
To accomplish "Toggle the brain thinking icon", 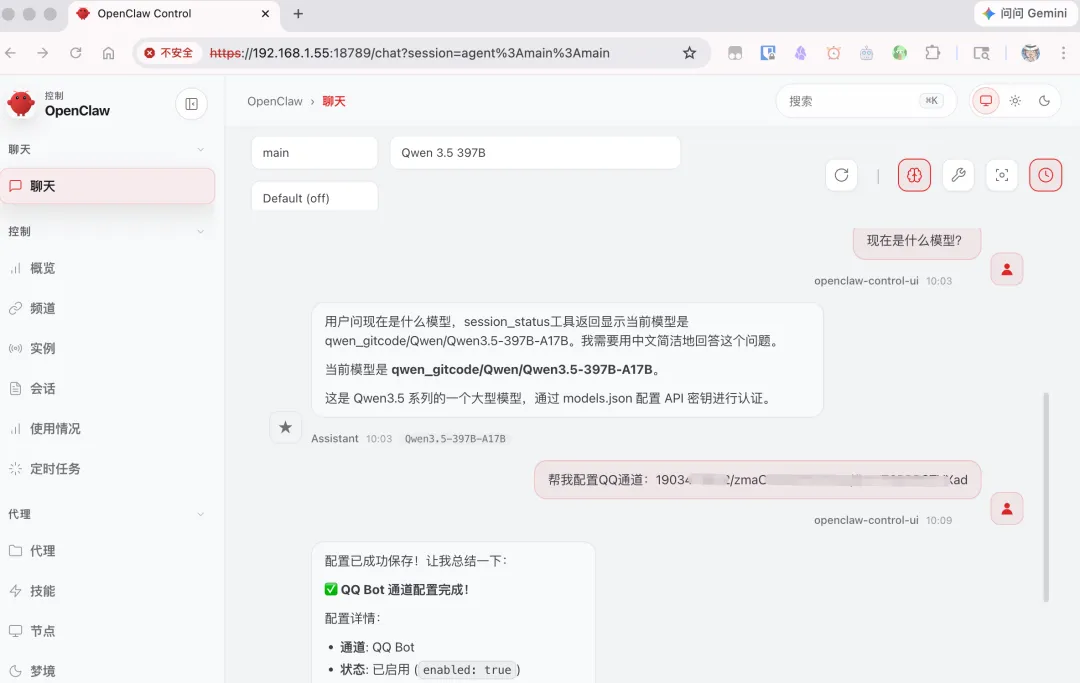I will 914,175.
